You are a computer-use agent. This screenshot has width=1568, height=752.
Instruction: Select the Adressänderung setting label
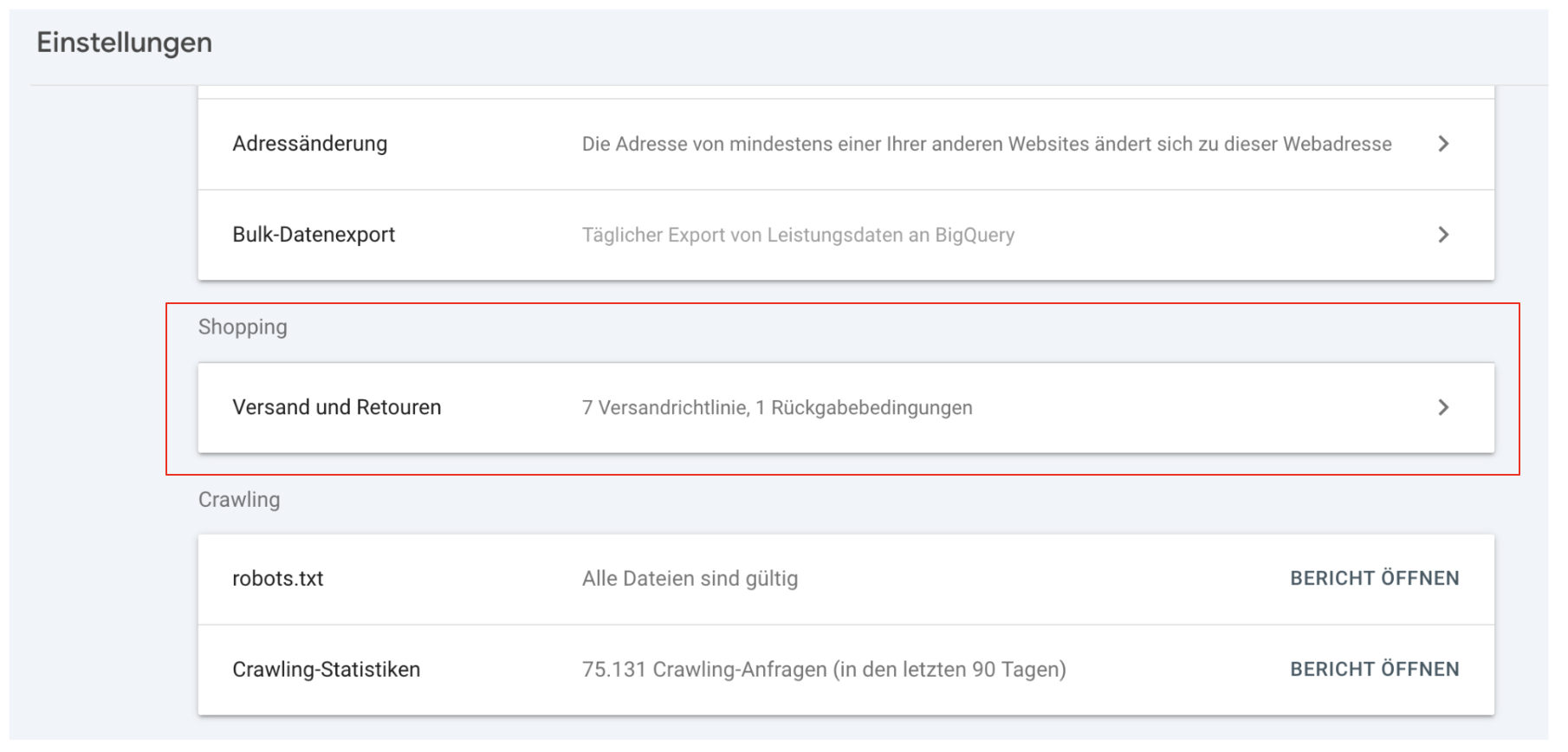309,144
